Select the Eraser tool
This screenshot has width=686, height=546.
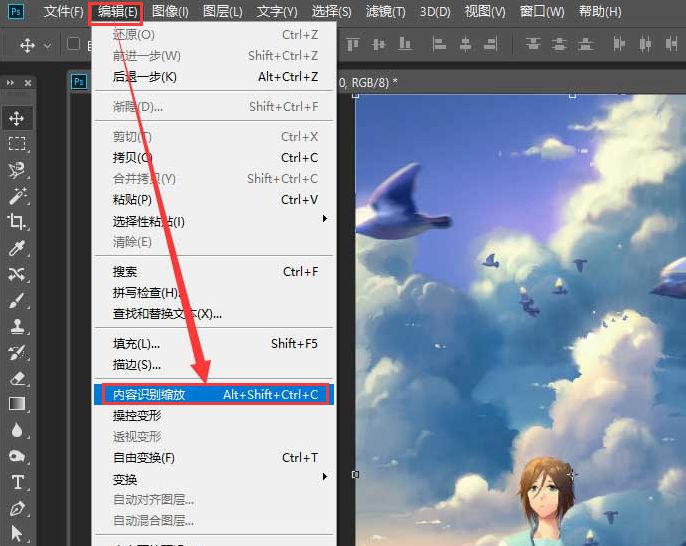(17, 378)
